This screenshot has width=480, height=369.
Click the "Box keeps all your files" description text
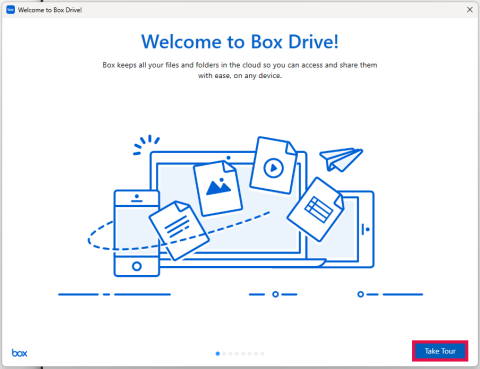[x=240, y=70]
